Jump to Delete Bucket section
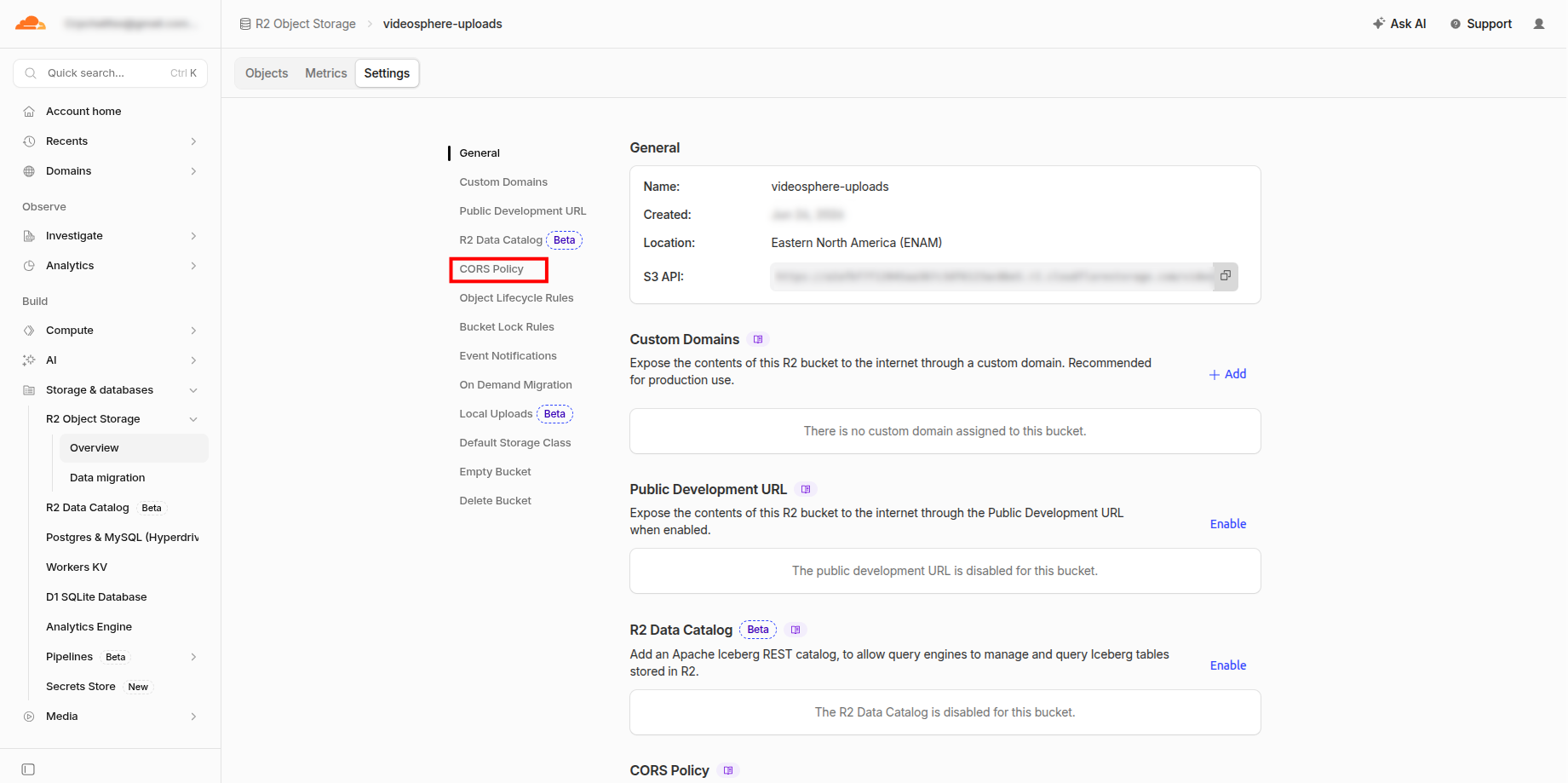 495,501
